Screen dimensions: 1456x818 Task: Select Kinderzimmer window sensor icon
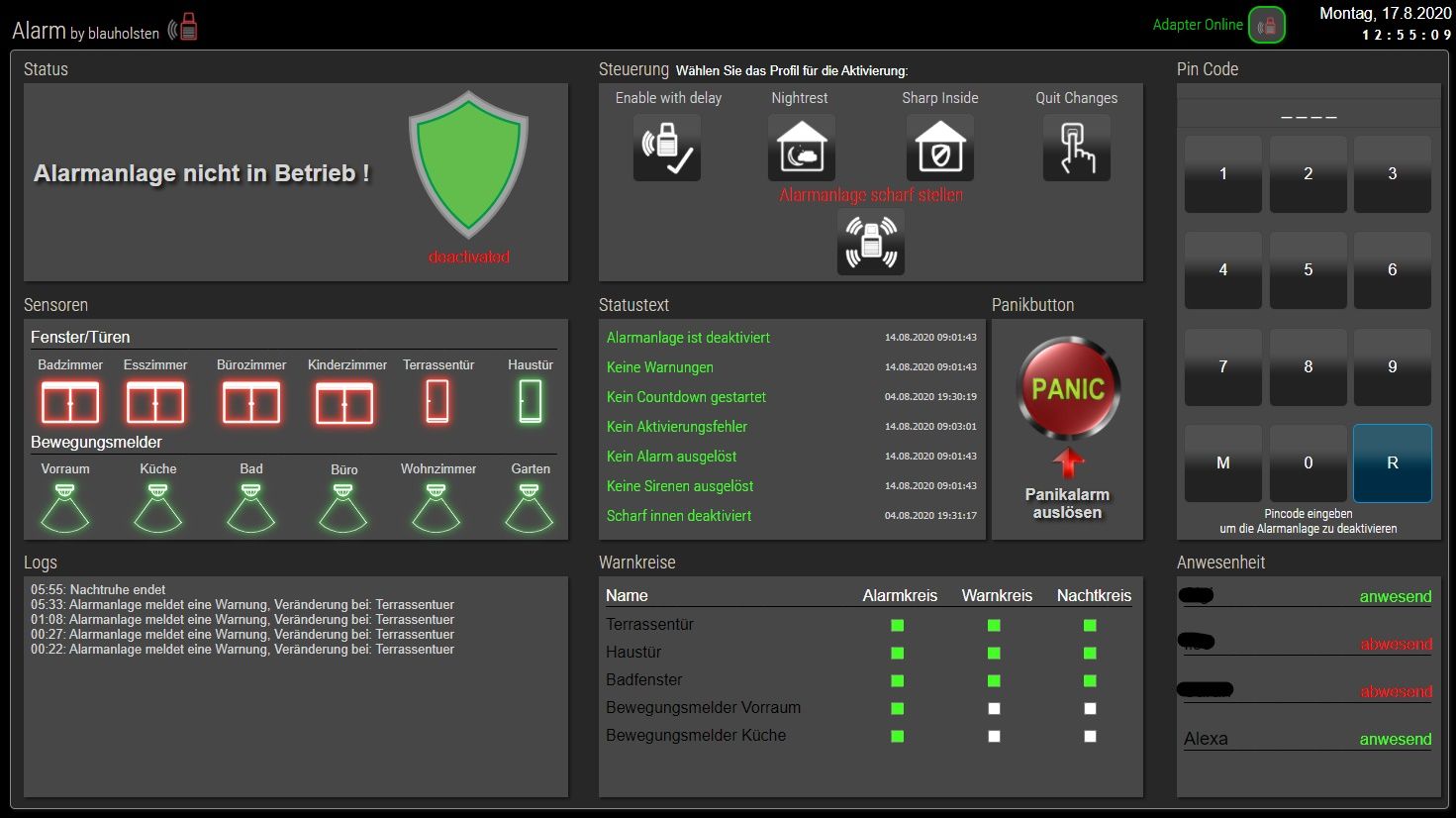[x=344, y=403]
